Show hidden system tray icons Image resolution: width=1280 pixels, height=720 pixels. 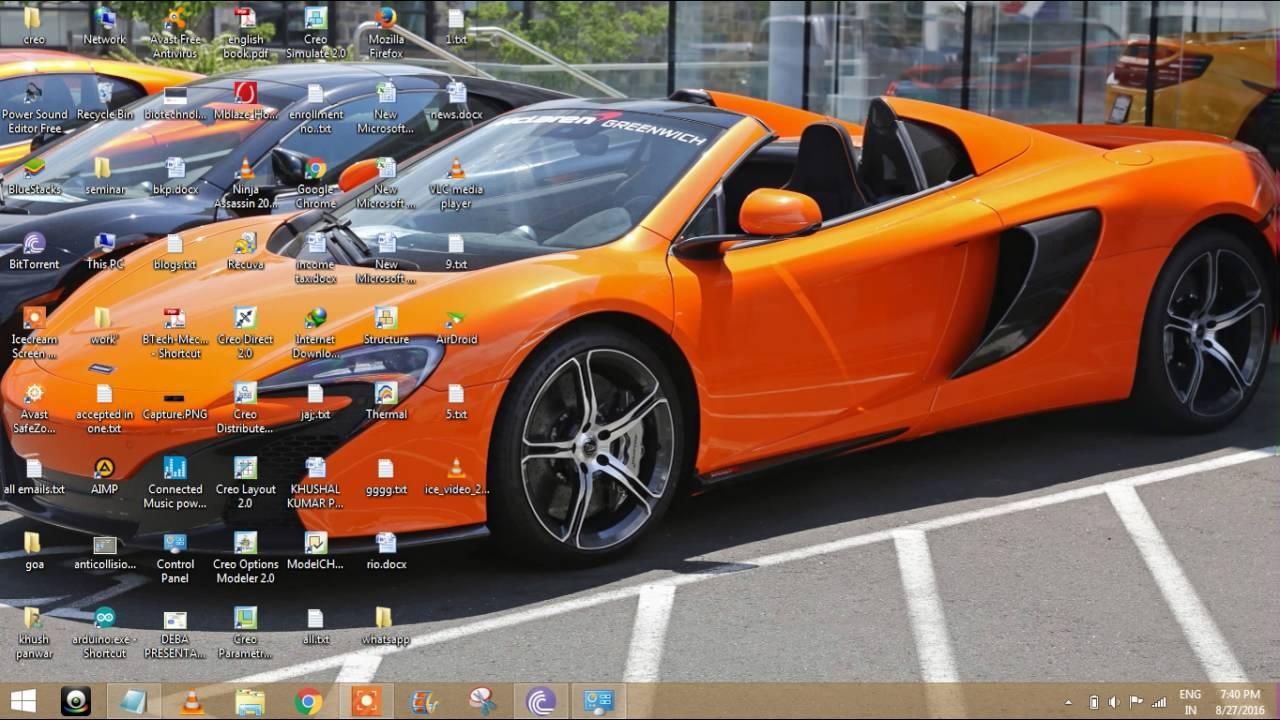click(1068, 702)
